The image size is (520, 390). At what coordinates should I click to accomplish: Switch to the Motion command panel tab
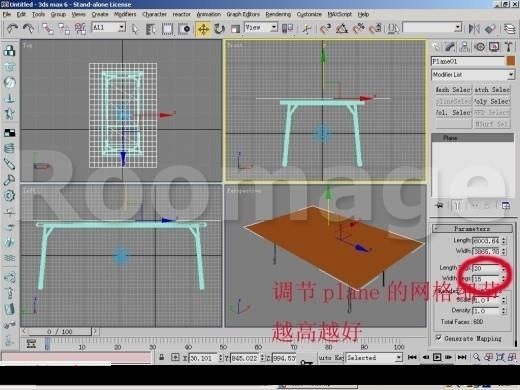480,47
